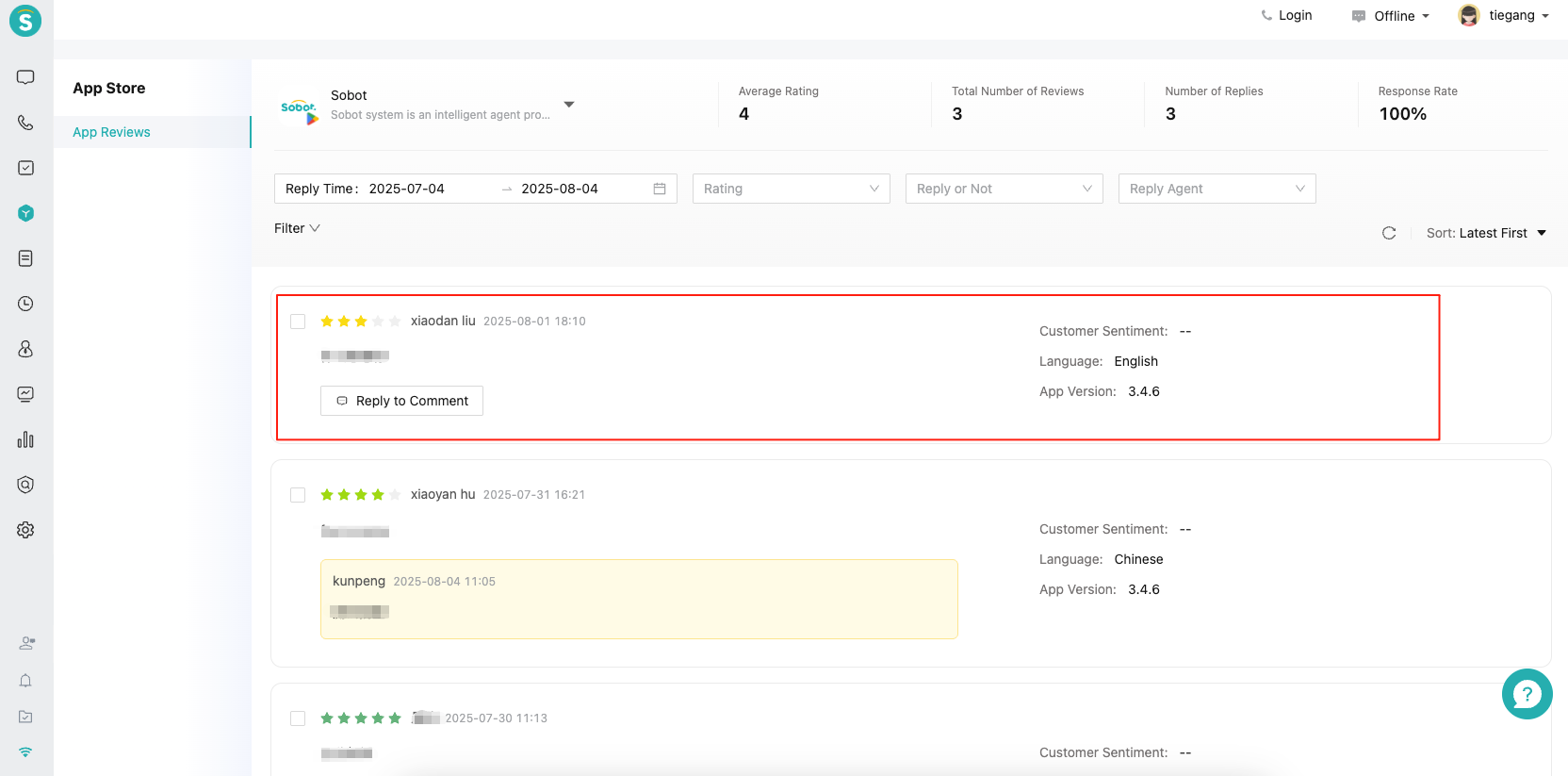The image size is (1568, 776).
Task: Click the Login phone link
Action: coord(1286,16)
